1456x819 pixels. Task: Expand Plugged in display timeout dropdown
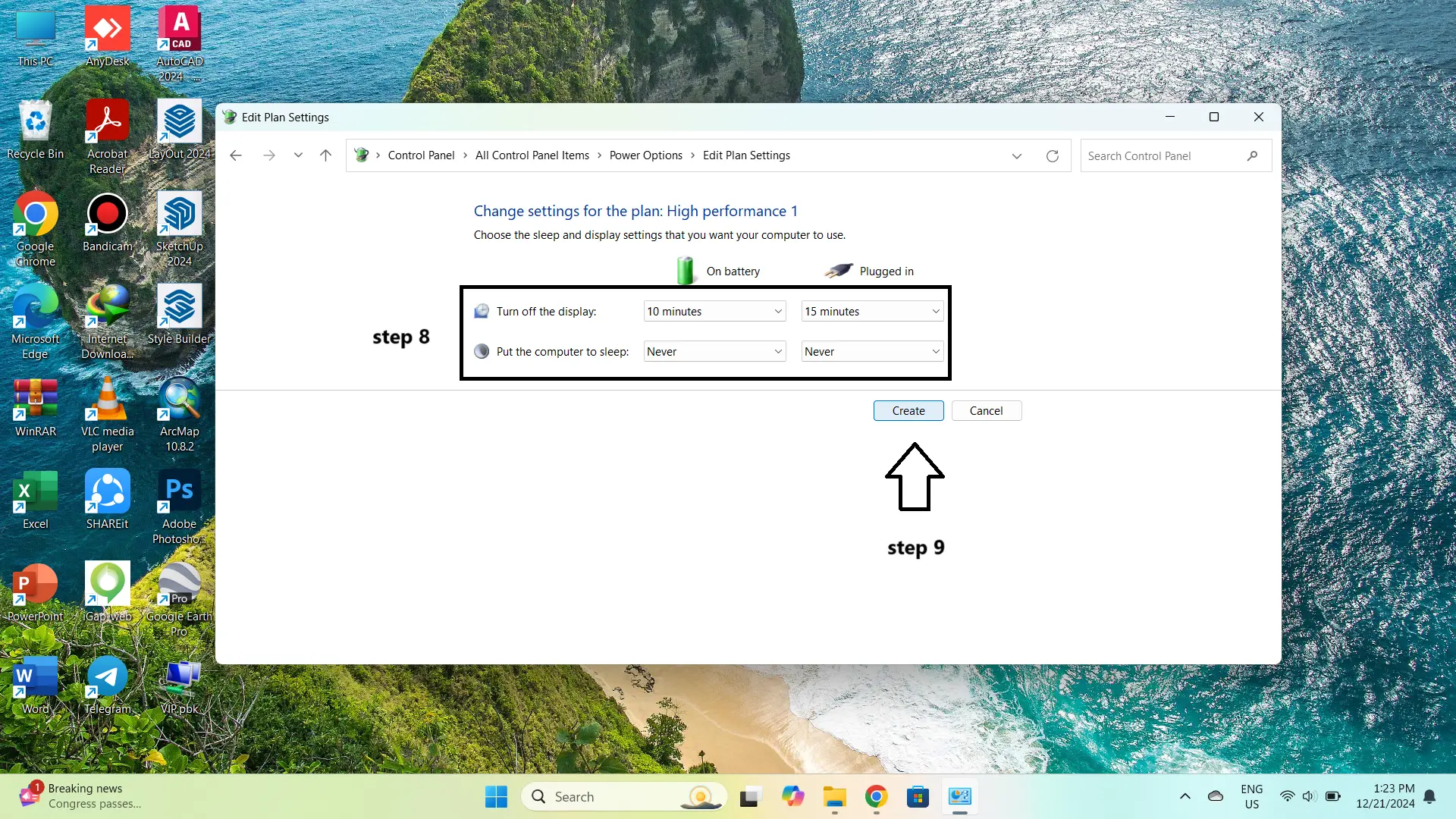(871, 312)
